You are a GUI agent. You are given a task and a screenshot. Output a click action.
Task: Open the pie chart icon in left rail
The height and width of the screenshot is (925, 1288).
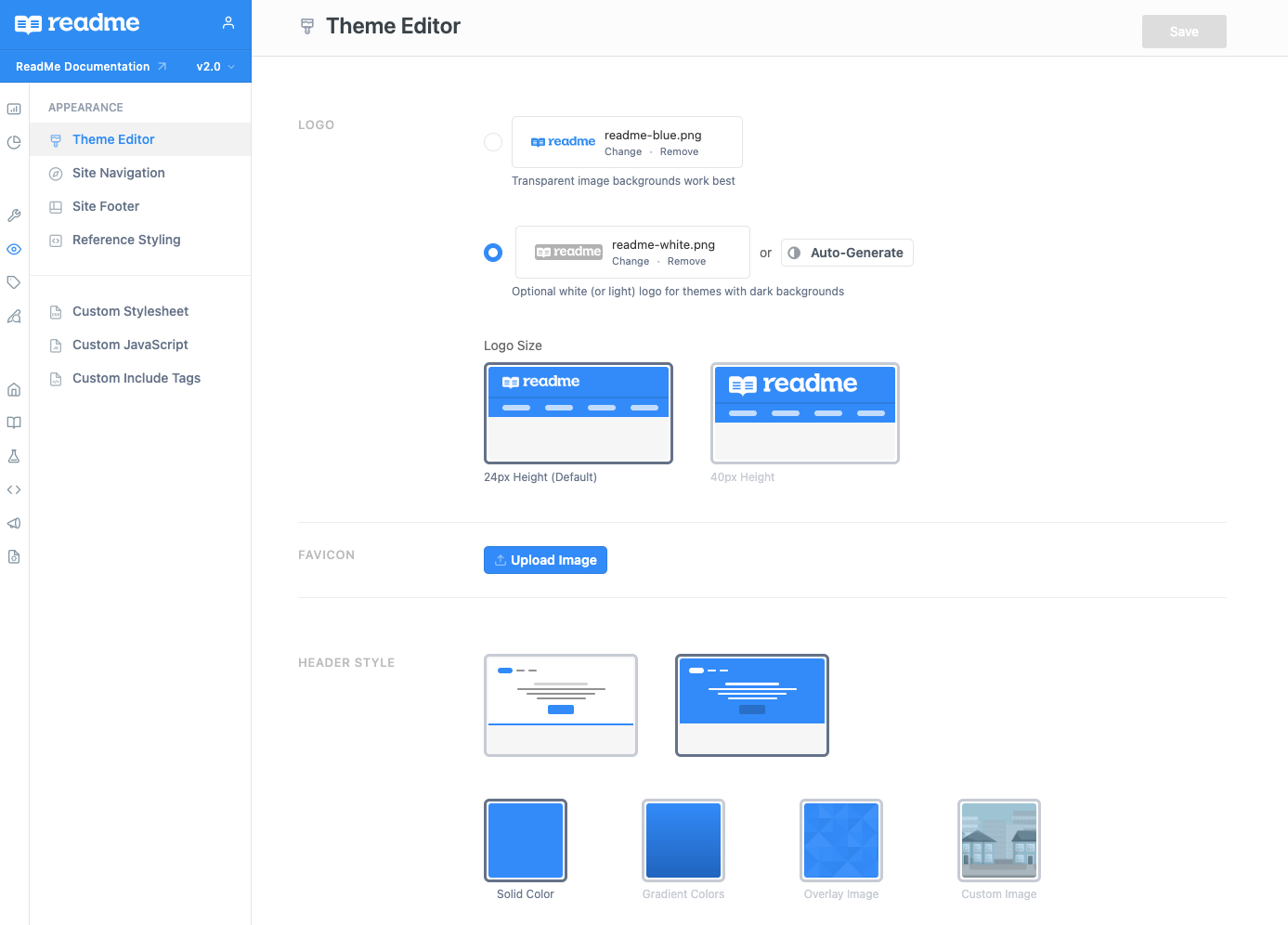(x=14, y=142)
